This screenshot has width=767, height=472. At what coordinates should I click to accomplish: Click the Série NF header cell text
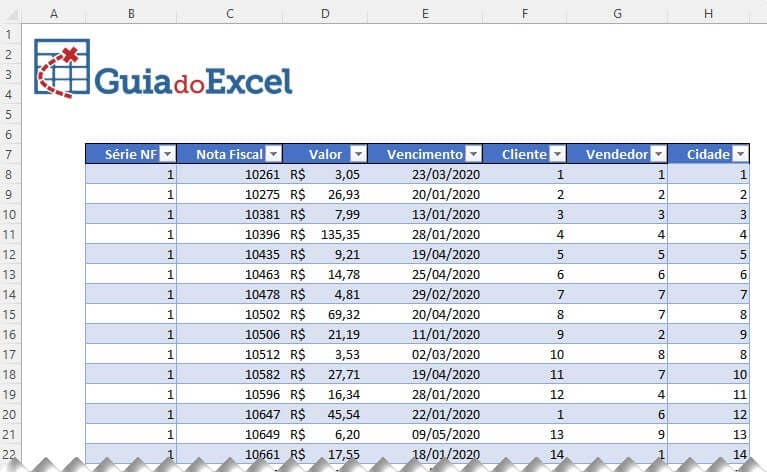click(131, 155)
